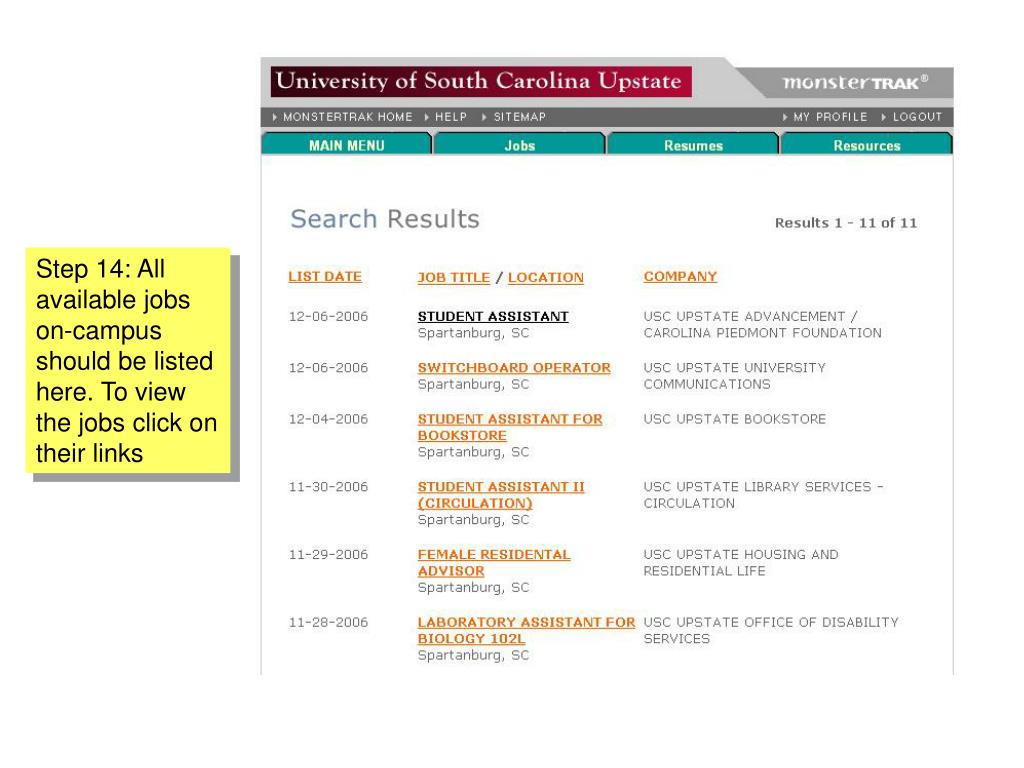
Task: Select the 12-04-2006 list date text
Action: tap(328, 419)
